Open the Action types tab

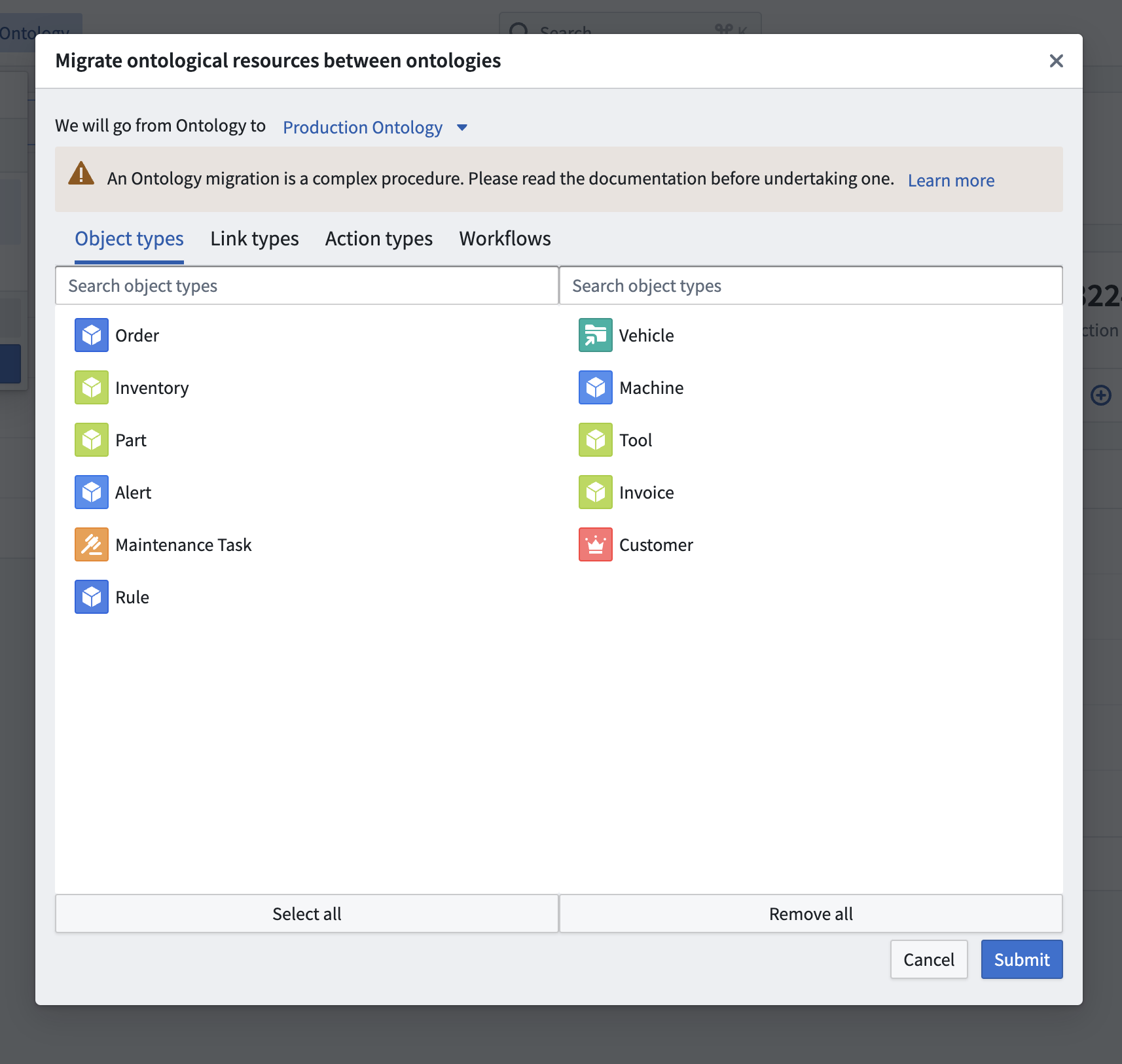[379, 239]
